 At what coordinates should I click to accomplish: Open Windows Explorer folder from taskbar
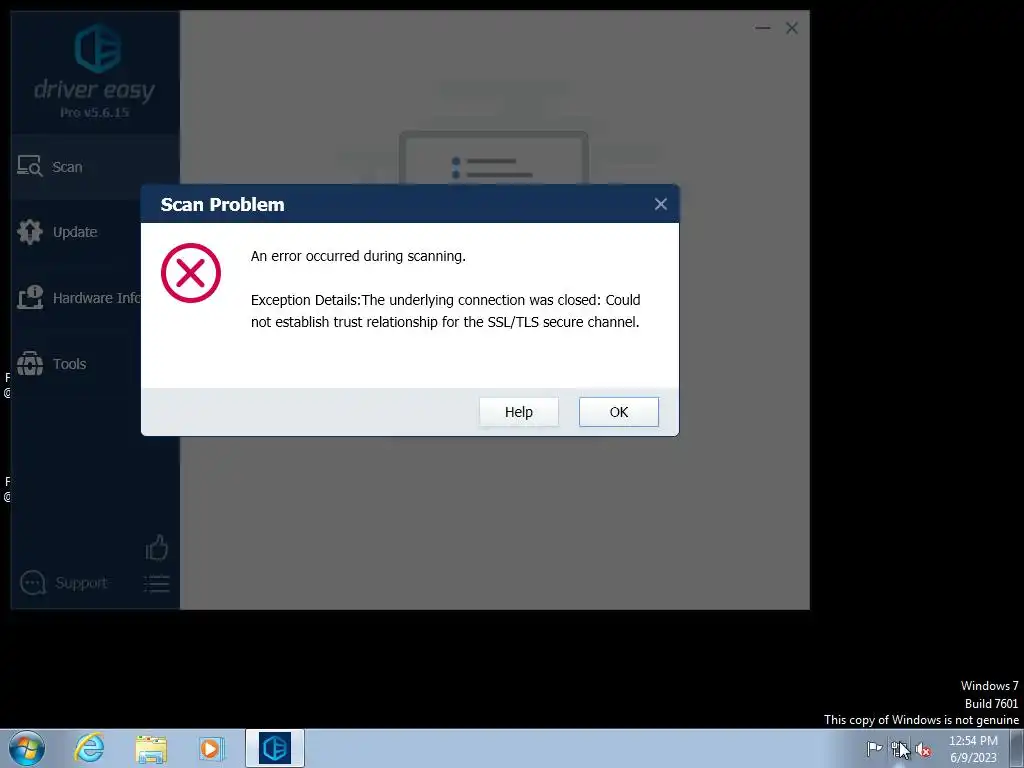[x=151, y=748]
